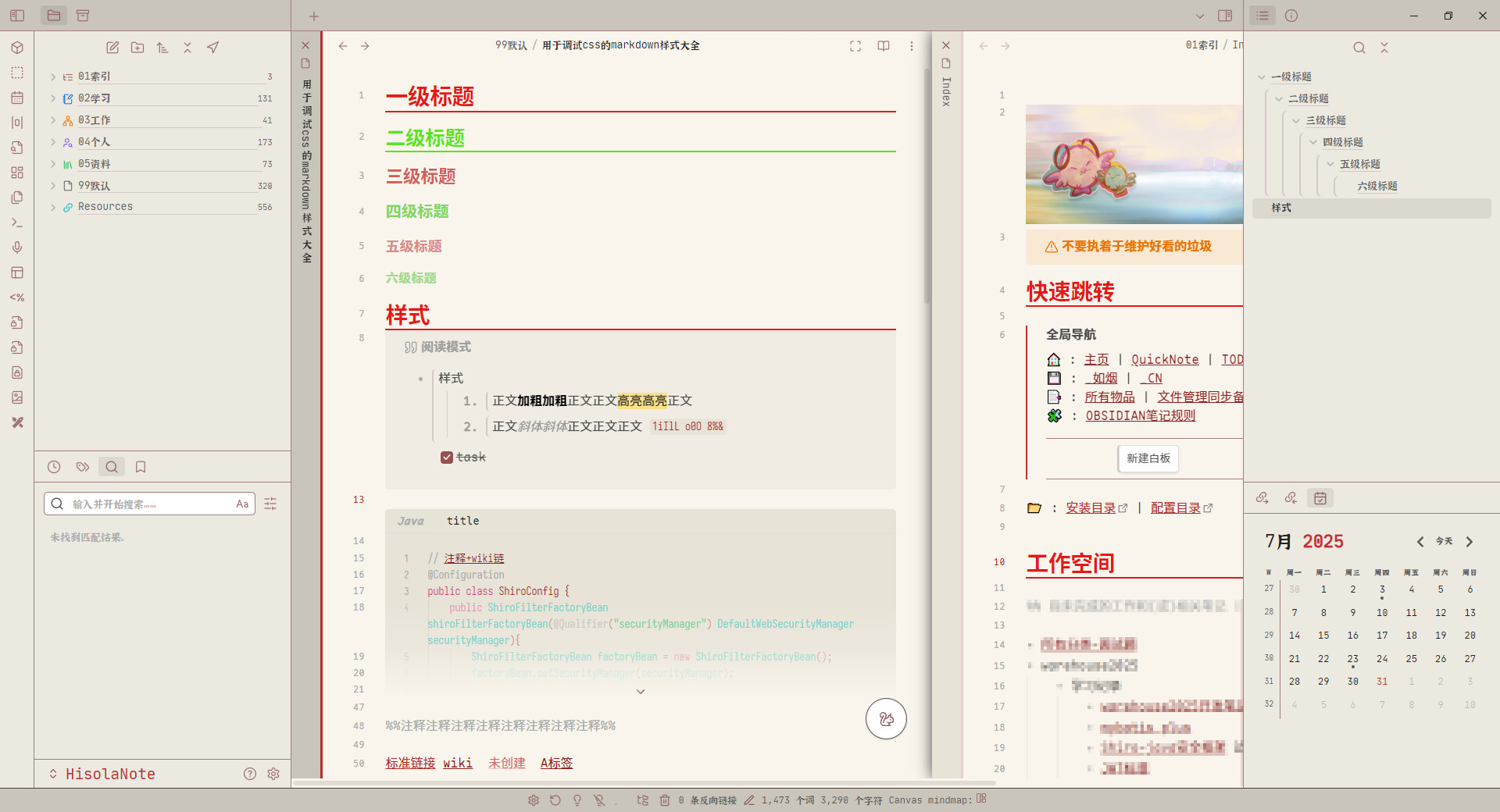1500x812 pixels.
Task: Toggle the outline list panel tab
Action: pos(1263,16)
